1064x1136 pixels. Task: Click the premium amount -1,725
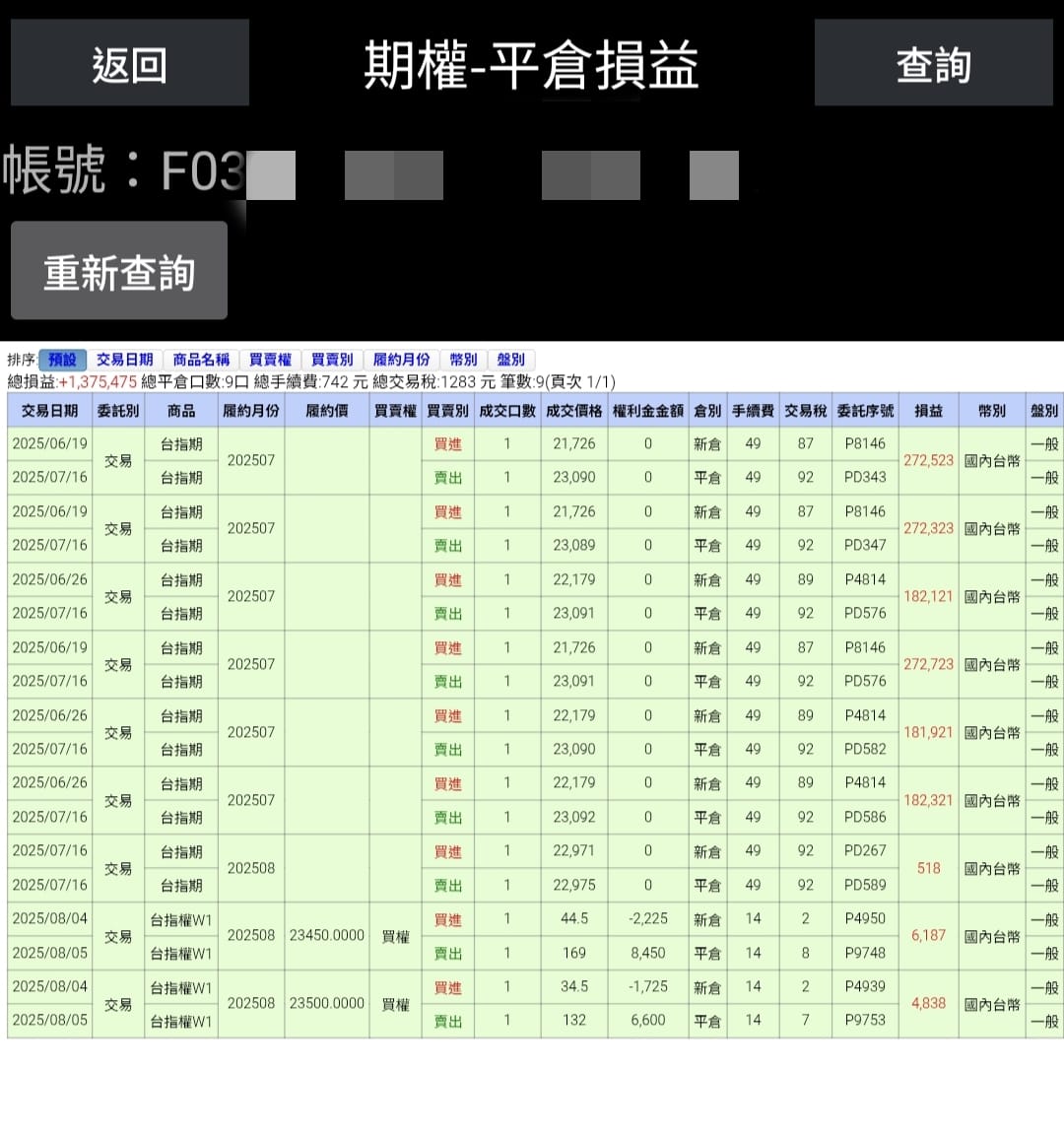tap(648, 987)
